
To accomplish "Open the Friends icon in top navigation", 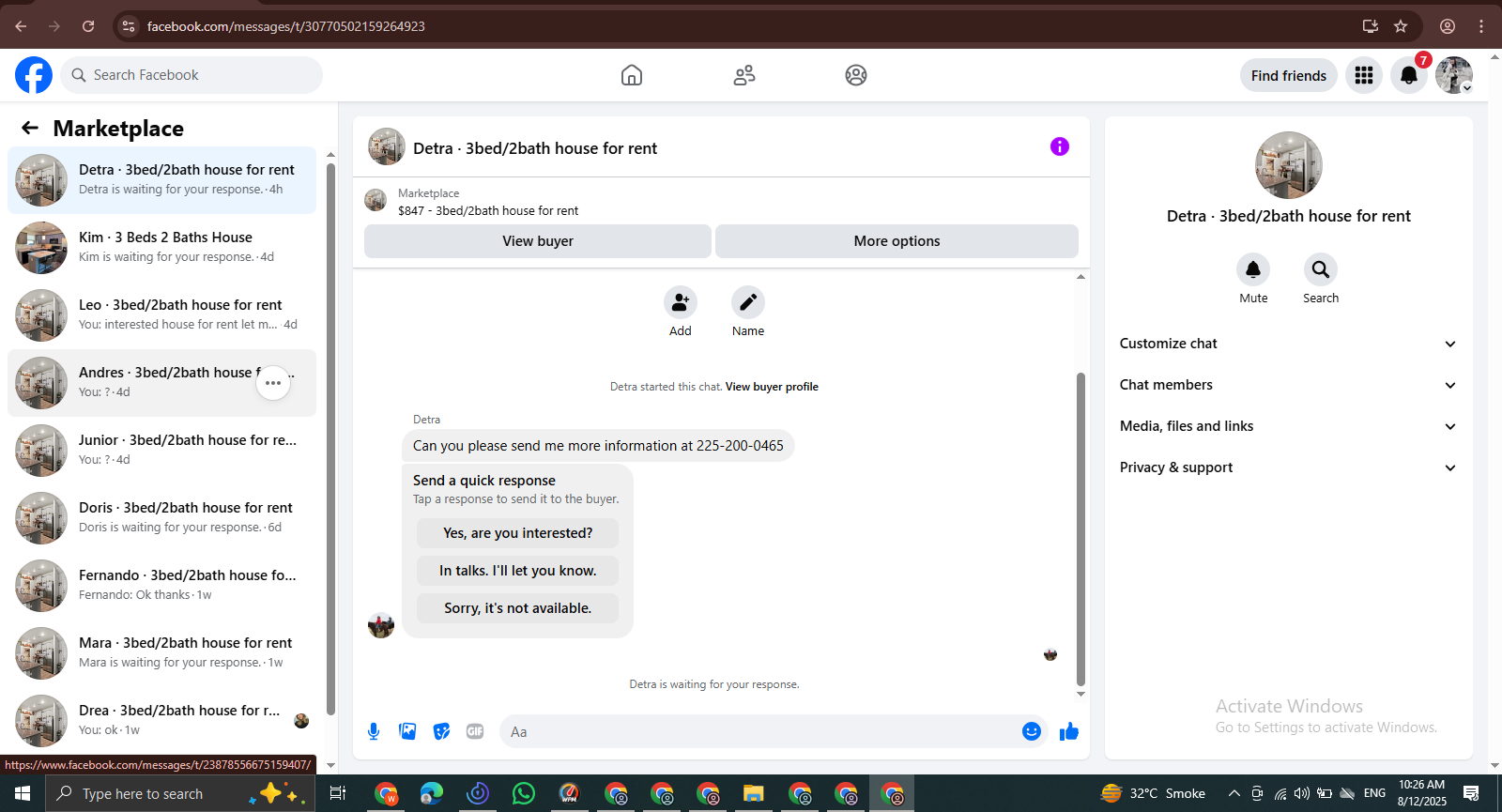I will click(744, 75).
